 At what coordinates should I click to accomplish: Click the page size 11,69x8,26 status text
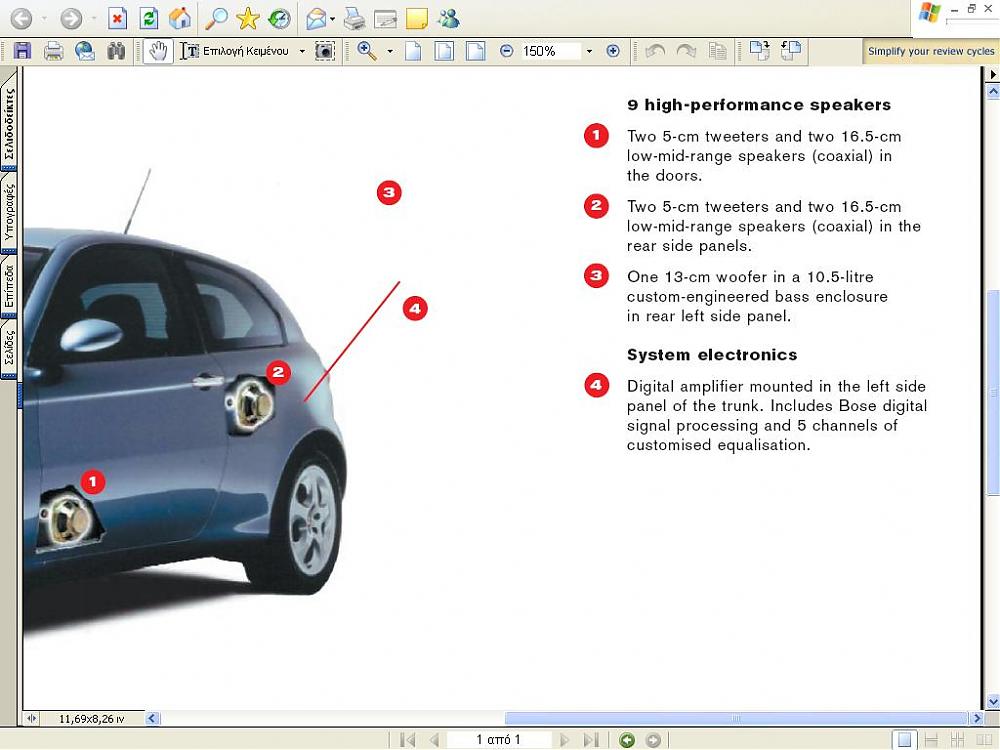click(x=92, y=719)
